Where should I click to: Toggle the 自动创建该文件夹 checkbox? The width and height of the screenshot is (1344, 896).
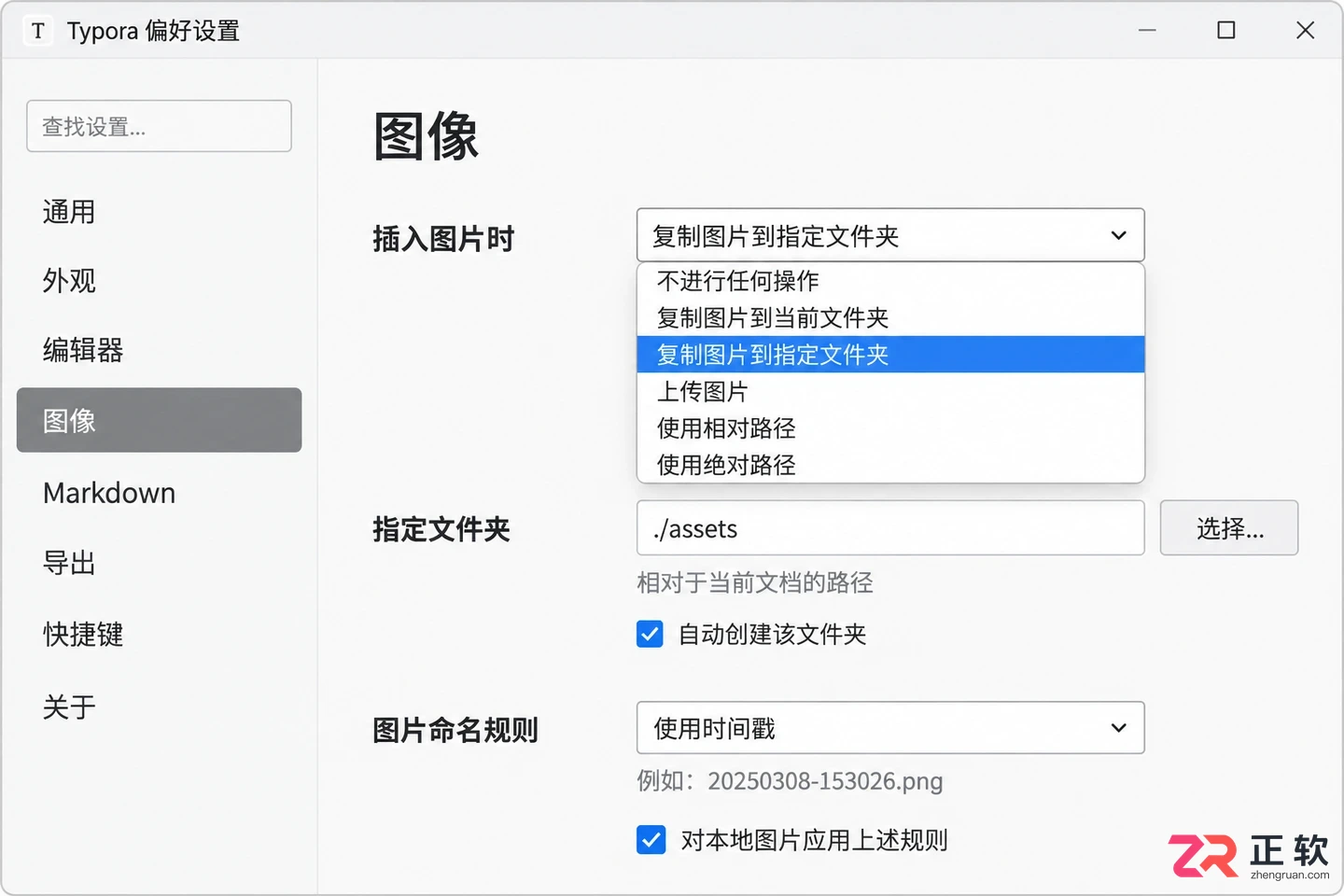[650, 634]
